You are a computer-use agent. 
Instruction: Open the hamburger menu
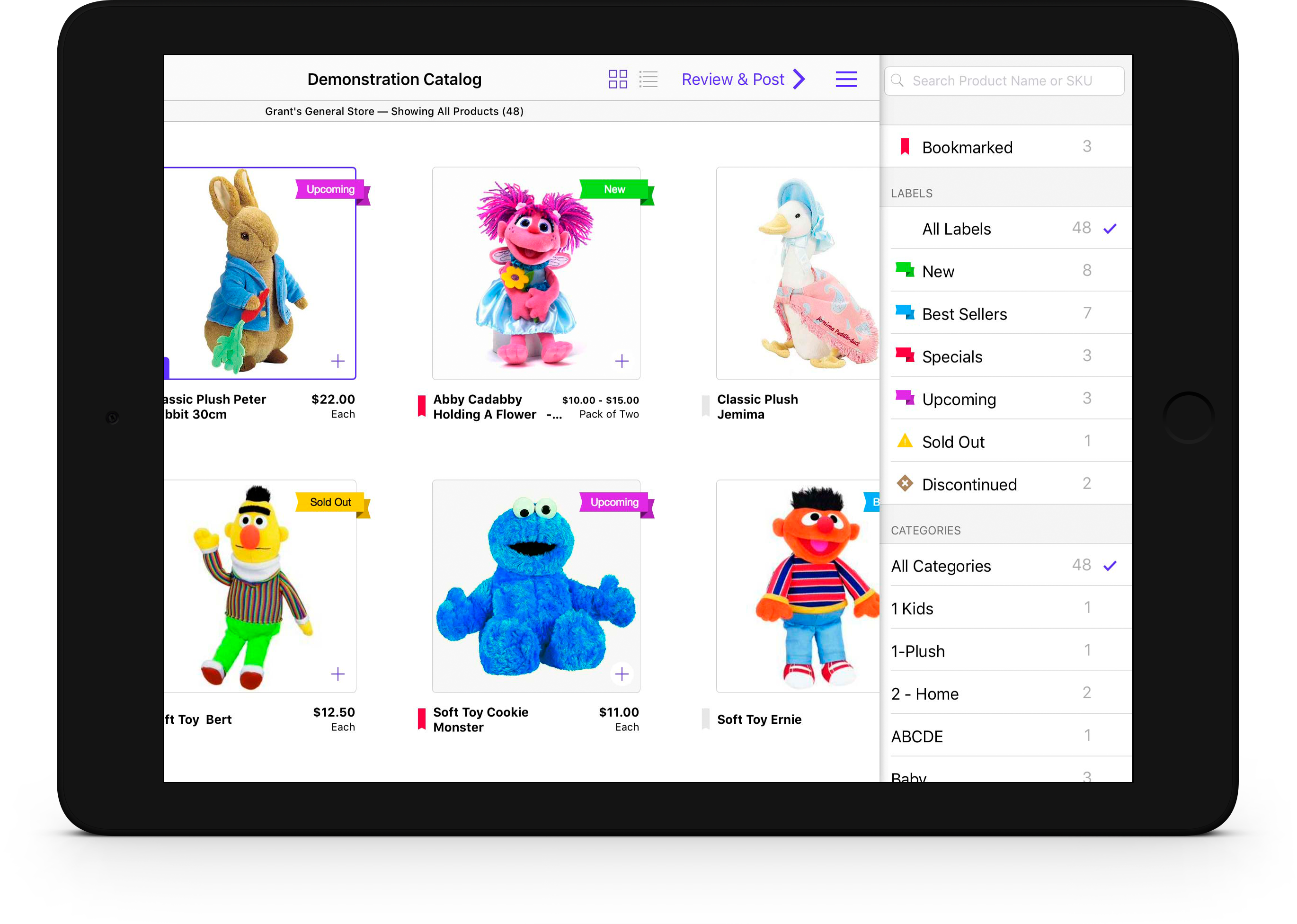(846, 79)
